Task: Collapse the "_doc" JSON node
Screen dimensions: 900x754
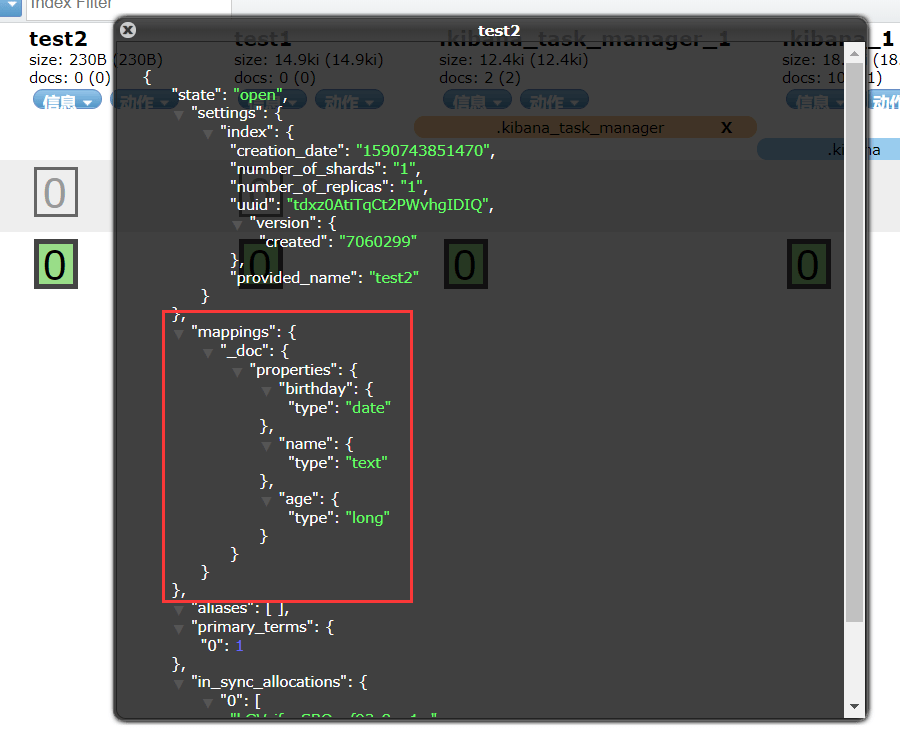Action: [x=208, y=353]
